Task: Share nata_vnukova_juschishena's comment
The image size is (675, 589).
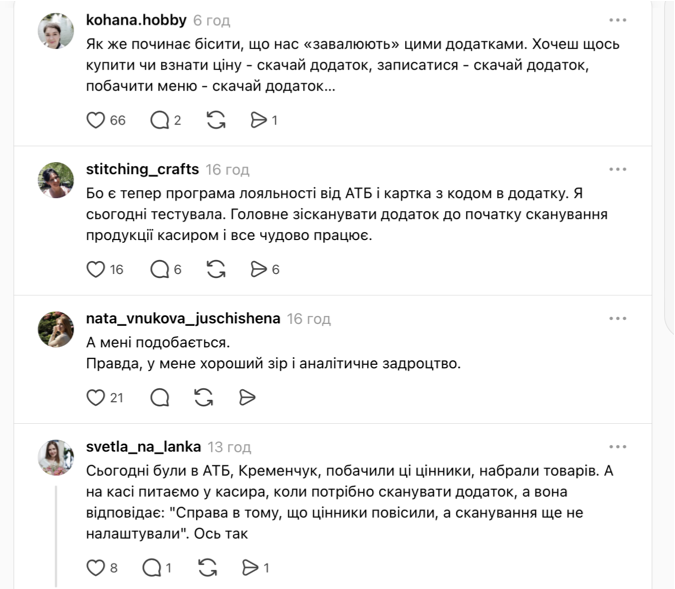Action: coord(248,398)
